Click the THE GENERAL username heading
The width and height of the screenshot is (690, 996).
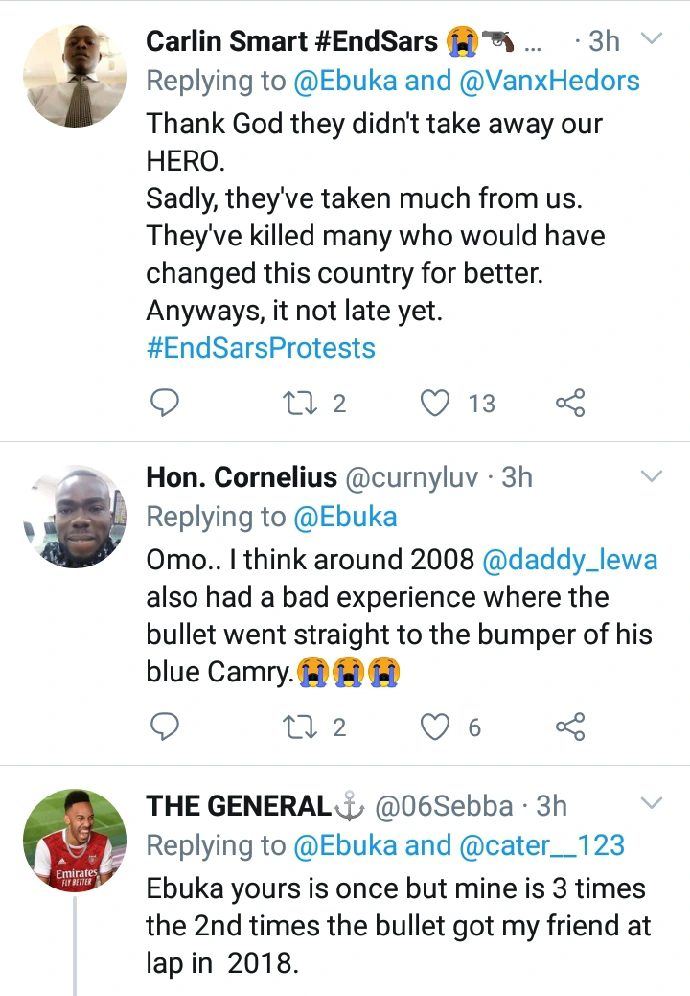click(x=239, y=805)
